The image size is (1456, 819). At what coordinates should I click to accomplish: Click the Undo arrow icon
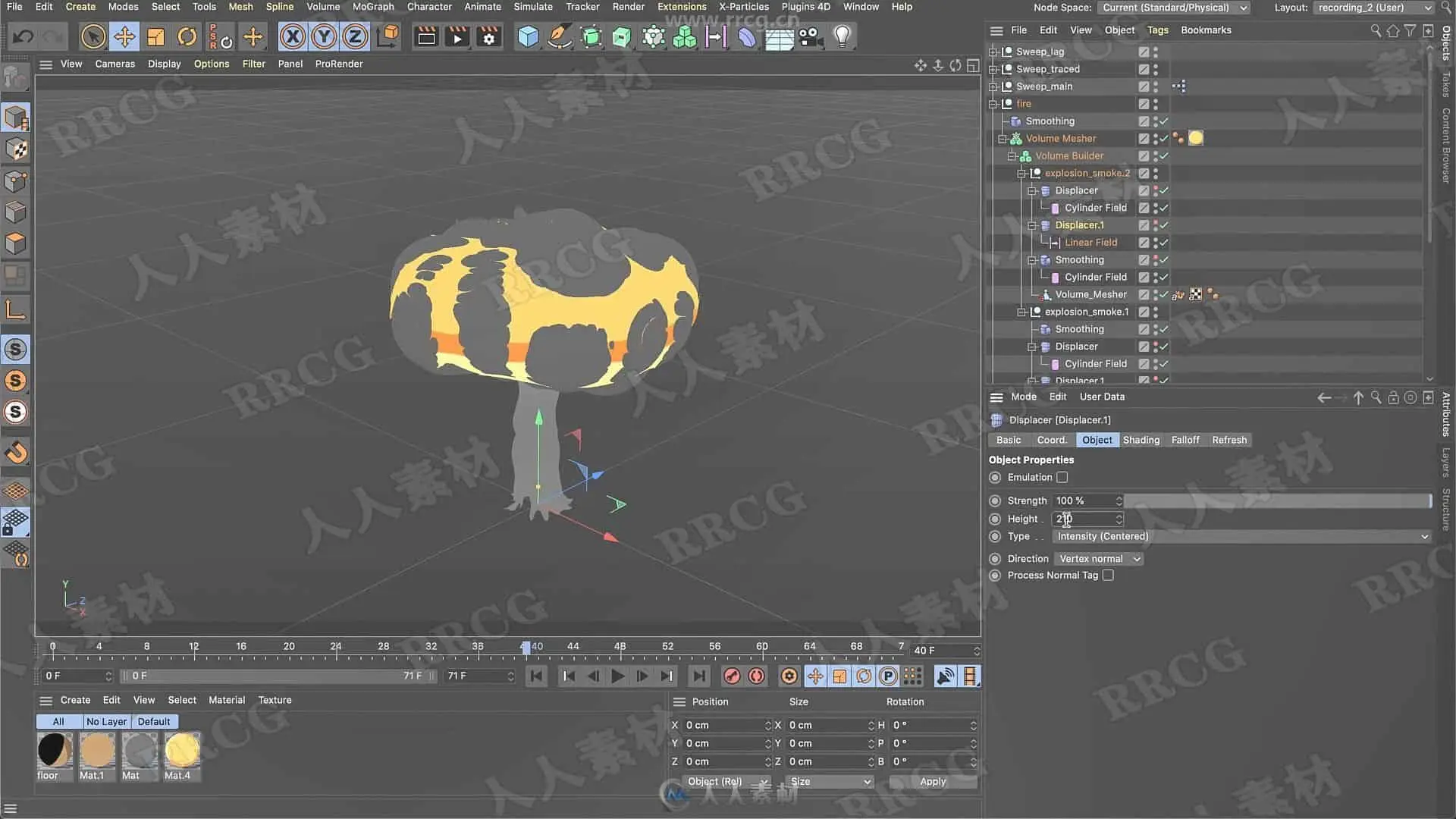tap(23, 36)
